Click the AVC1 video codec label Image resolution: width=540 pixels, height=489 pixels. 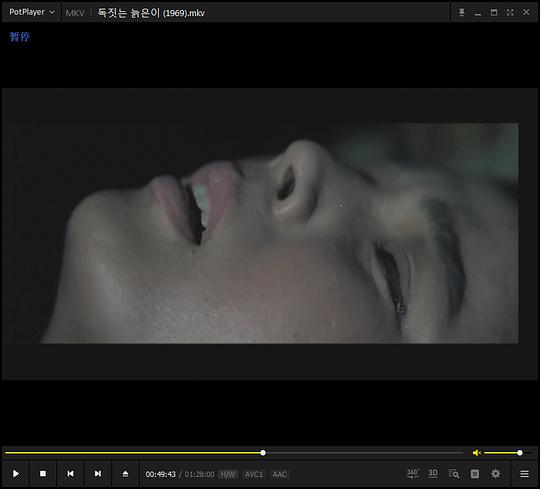(x=254, y=475)
